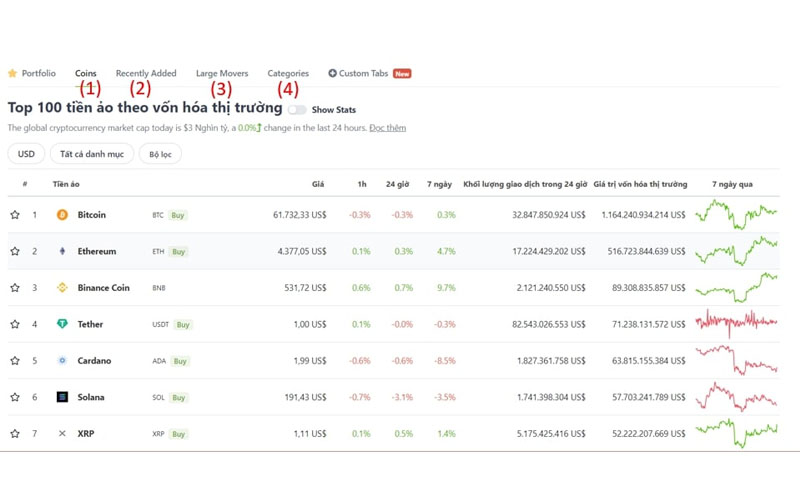Open the Bộ lọc filter
The width and height of the screenshot is (800, 504).
160,154
